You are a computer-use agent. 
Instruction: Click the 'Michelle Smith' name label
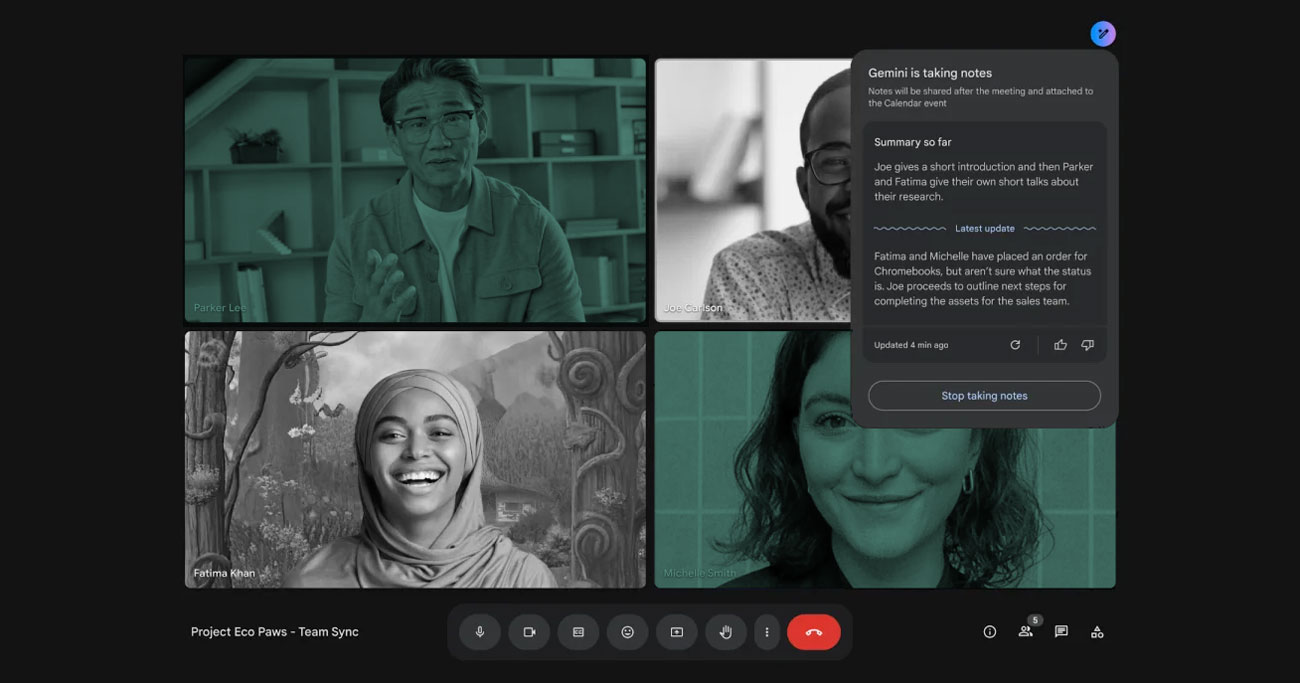(700, 574)
